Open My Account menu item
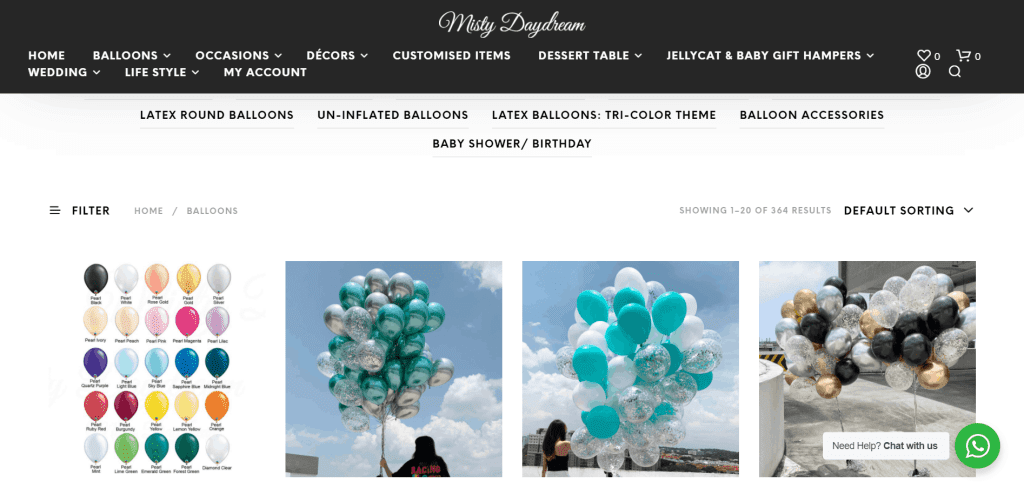1024x488 pixels. [265, 73]
